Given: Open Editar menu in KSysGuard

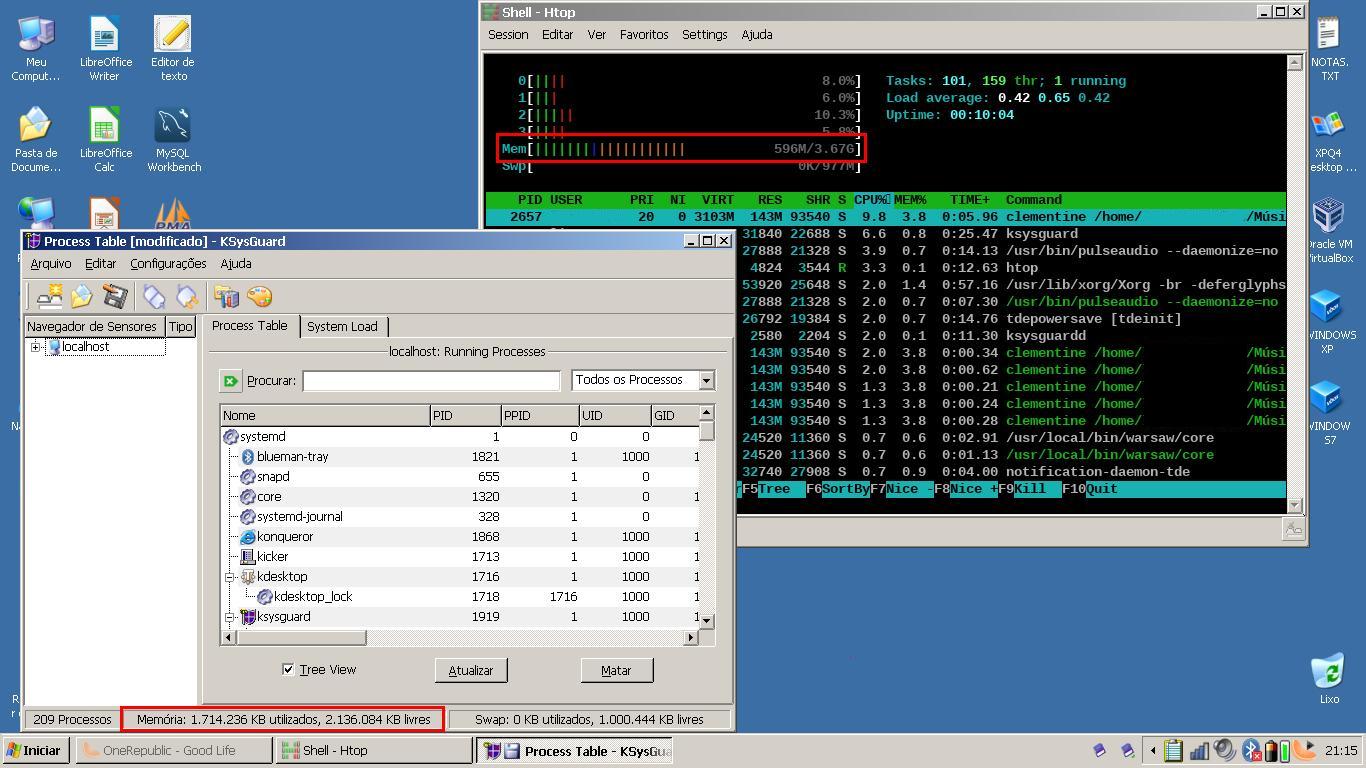Looking at the screenshot, I should pyautogui.click(x=100, y=264).
